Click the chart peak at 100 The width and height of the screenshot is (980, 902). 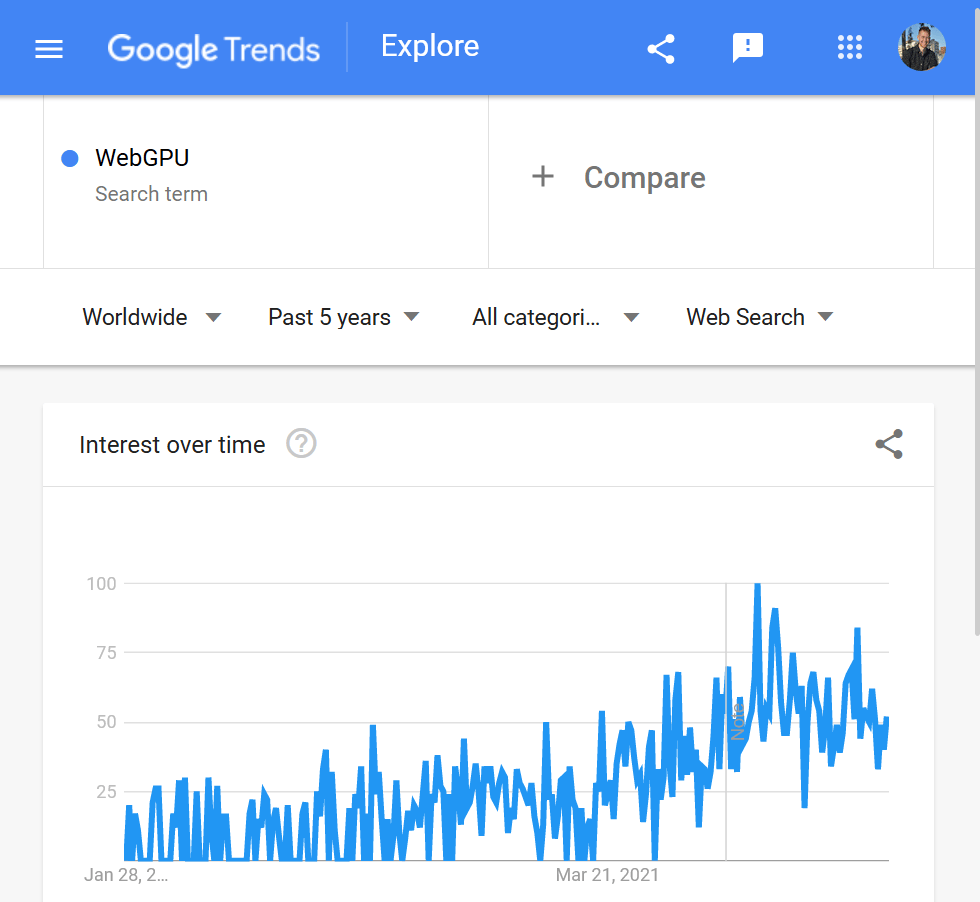click(758, 586)
